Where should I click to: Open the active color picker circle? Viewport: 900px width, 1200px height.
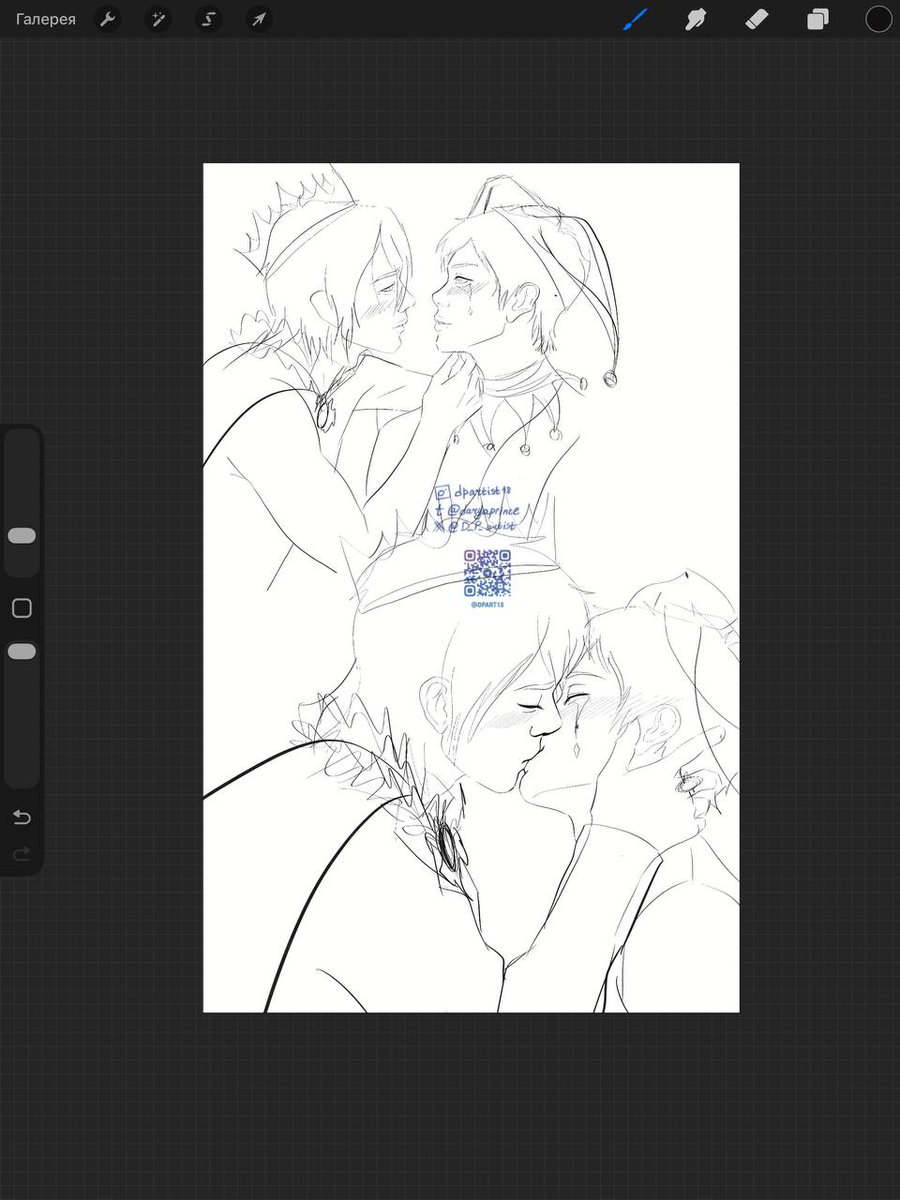tap(878, 18)
